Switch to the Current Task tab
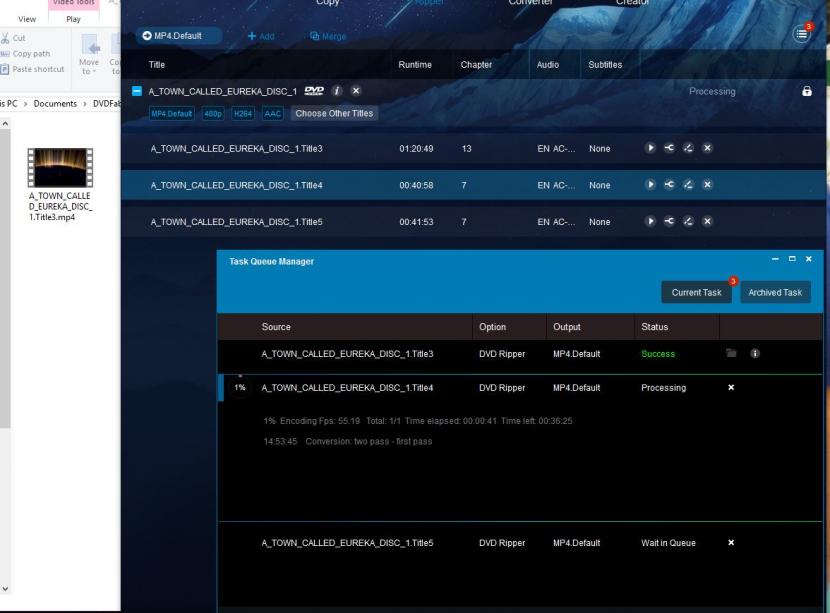The height and width of the screenshot is (613, 830). click(x=696, y=292)
